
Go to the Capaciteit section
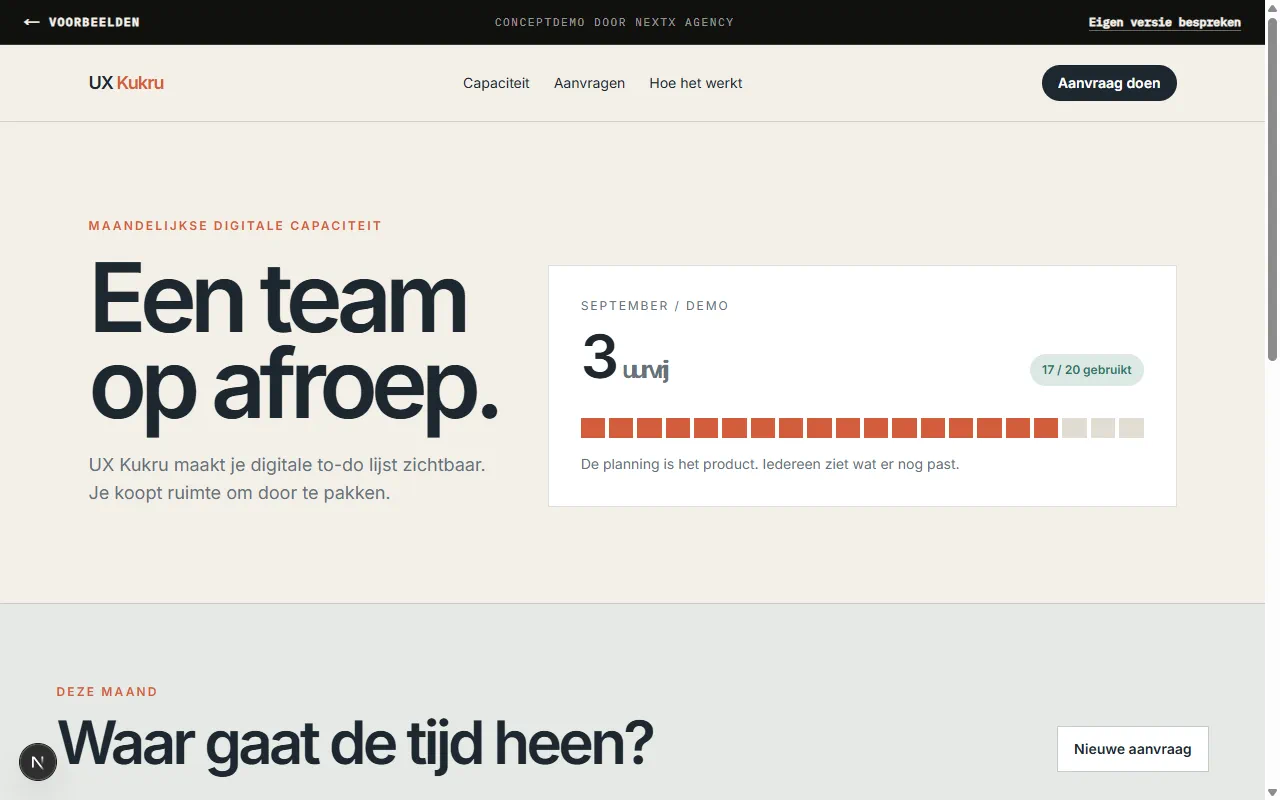496,83
